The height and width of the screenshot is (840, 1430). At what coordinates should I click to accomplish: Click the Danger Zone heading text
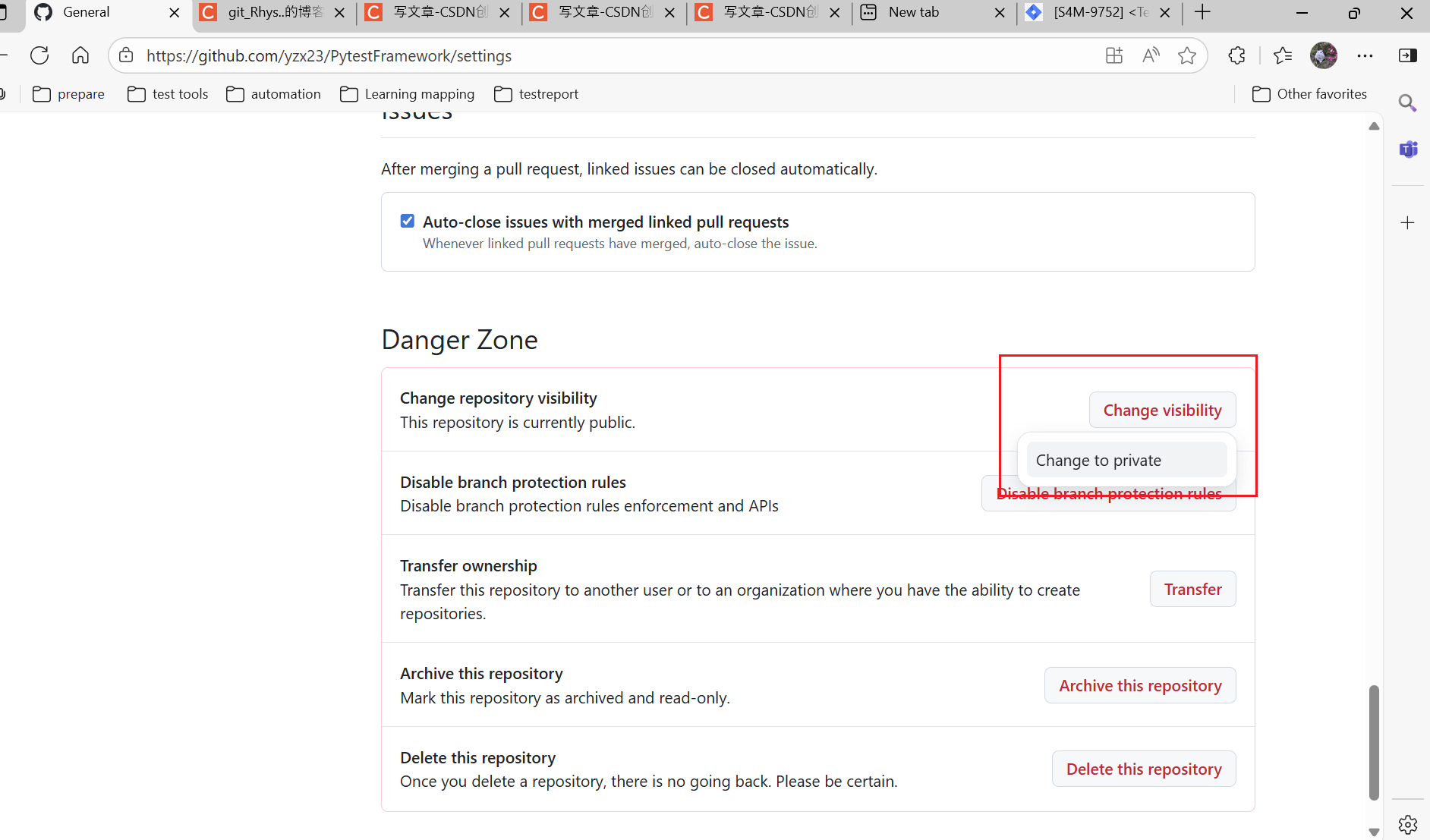459,339
